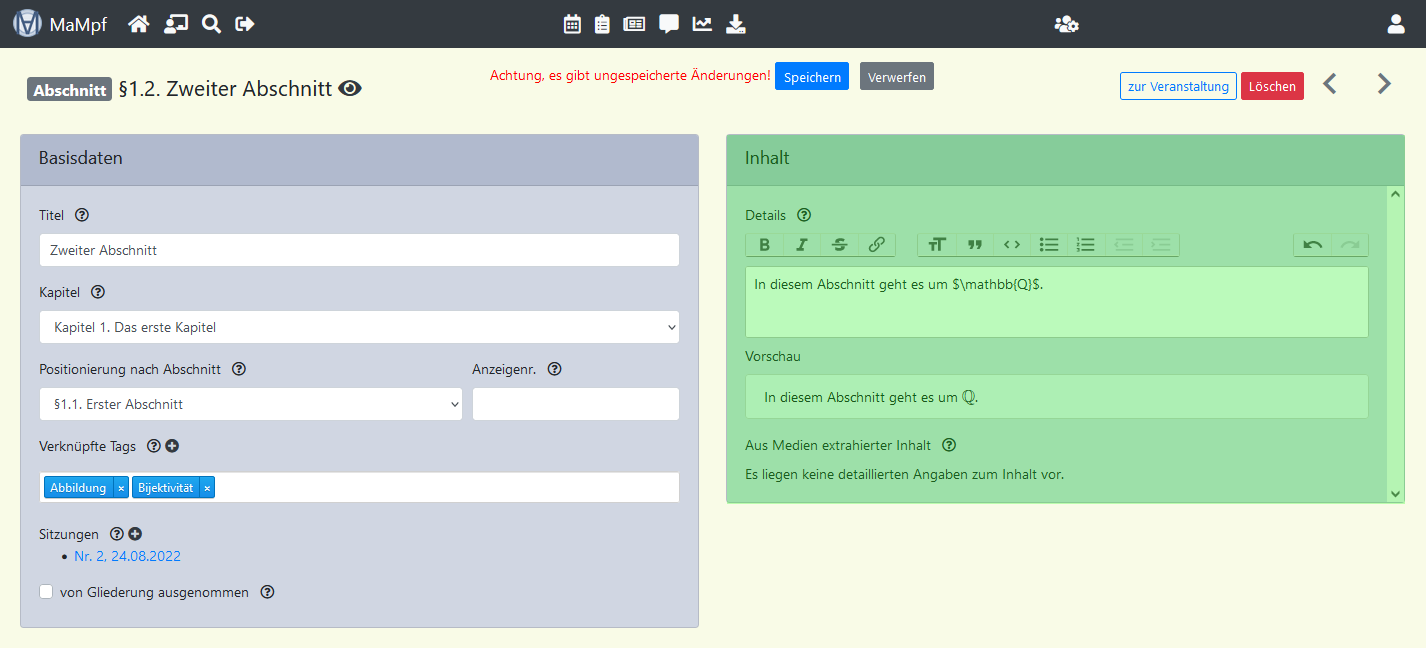The width and height of the screenshot is (1426, 648).
Task: Click the Anzeigenr. input field
Action: coord(575,404)
